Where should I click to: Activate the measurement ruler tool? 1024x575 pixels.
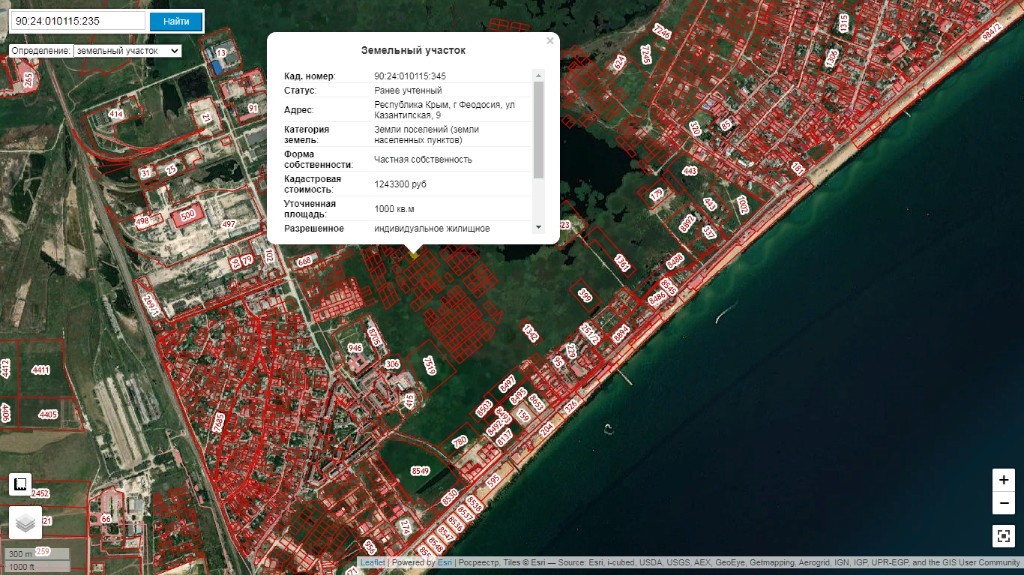tap(19, 484)
